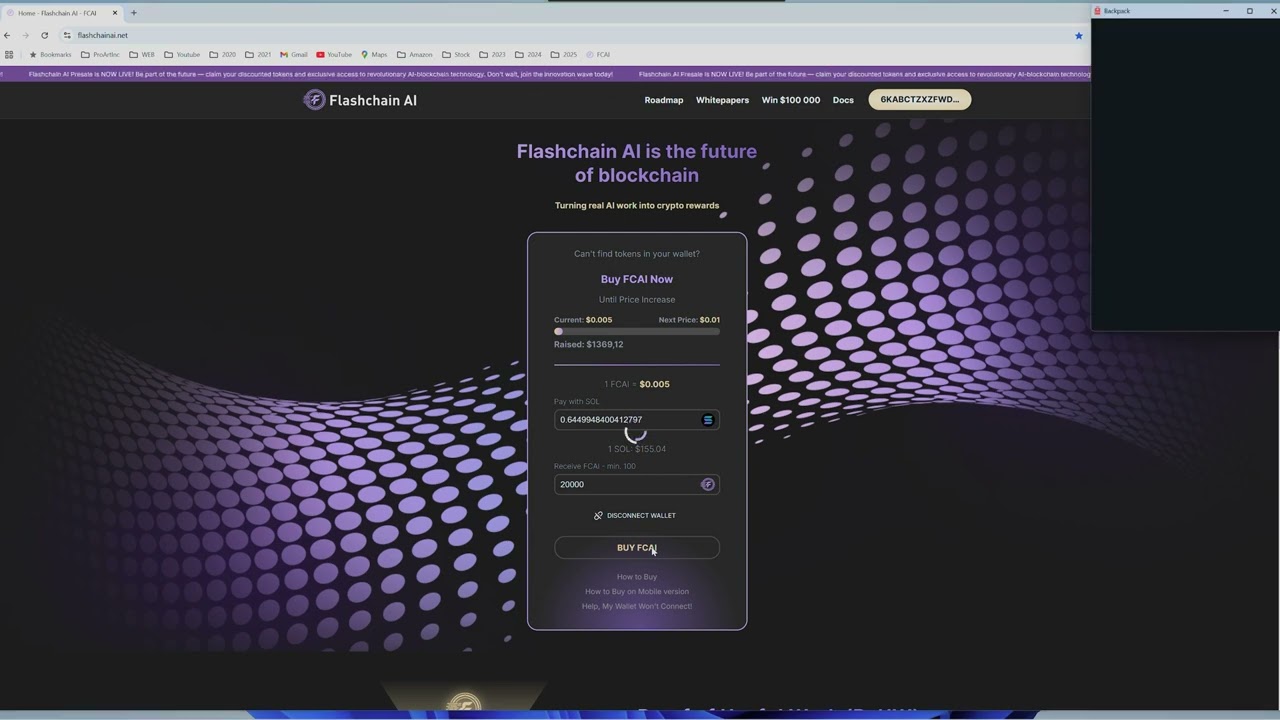Click the Pay with SOL amount field

(x=637, y=420)
